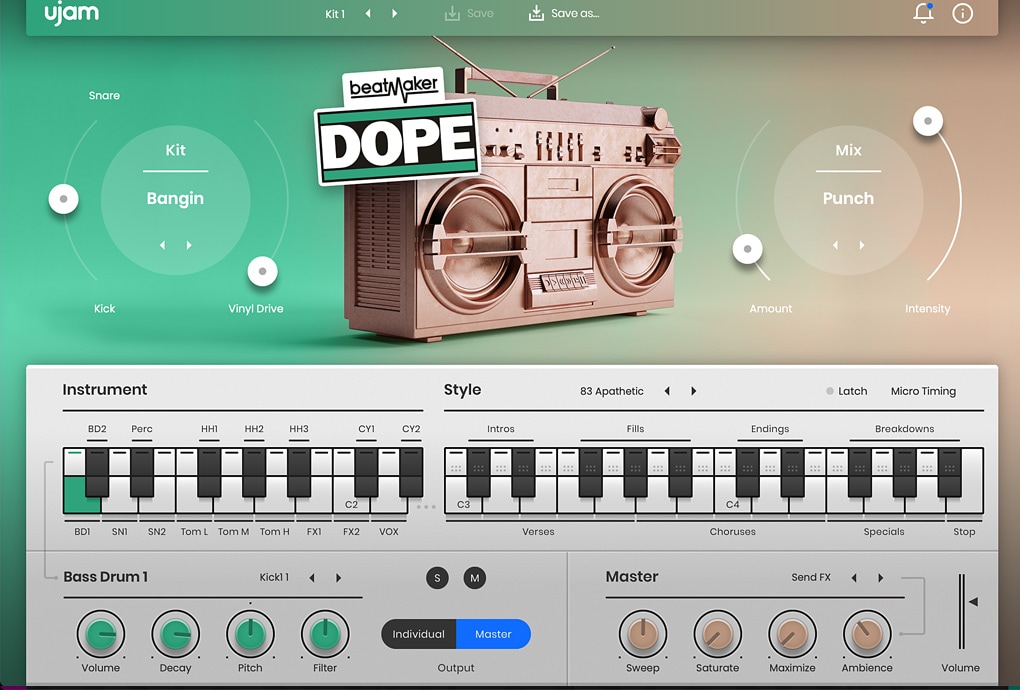1020x690 pixels.
Task: Click the Bass Drum 1 Volume knob
Action: coord(101,634)
